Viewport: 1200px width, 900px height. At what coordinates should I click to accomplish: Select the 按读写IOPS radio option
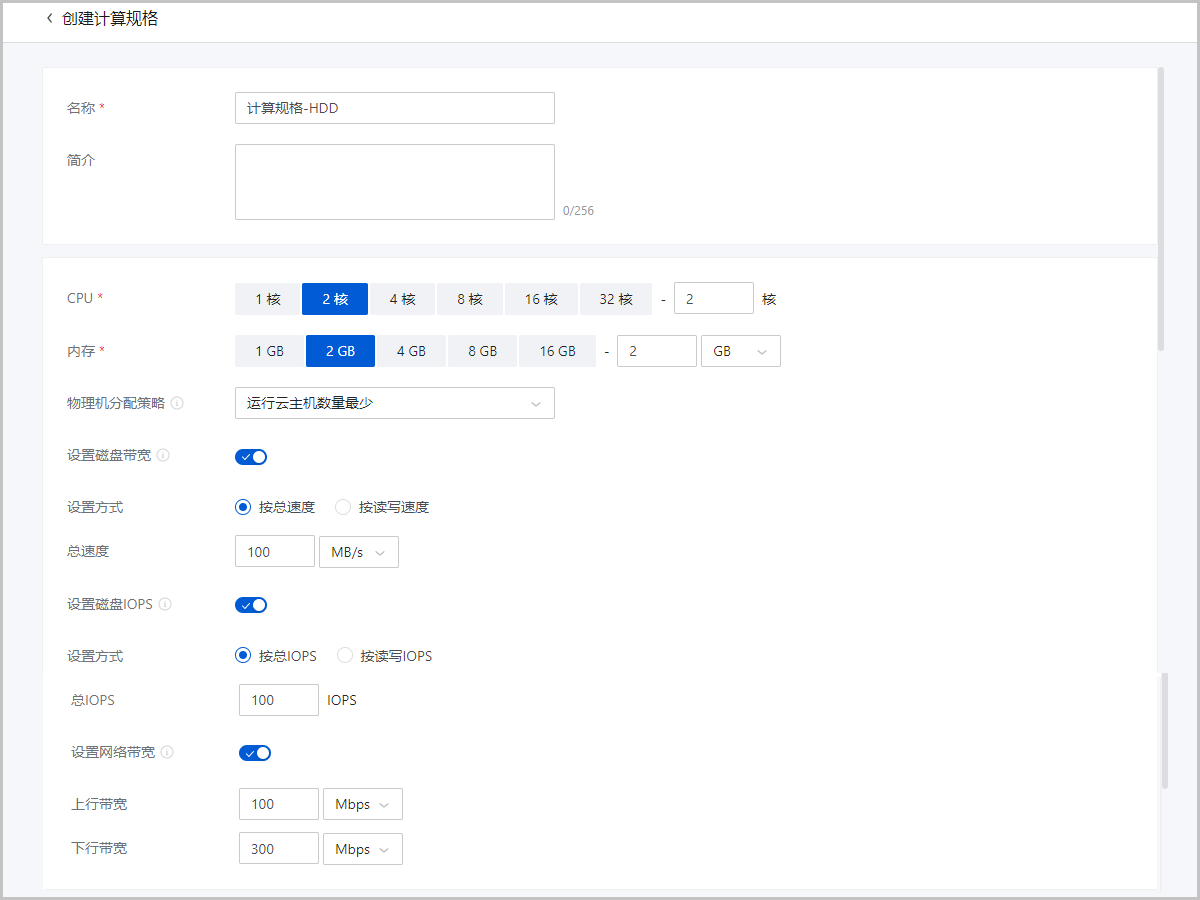tap(345, 656)
